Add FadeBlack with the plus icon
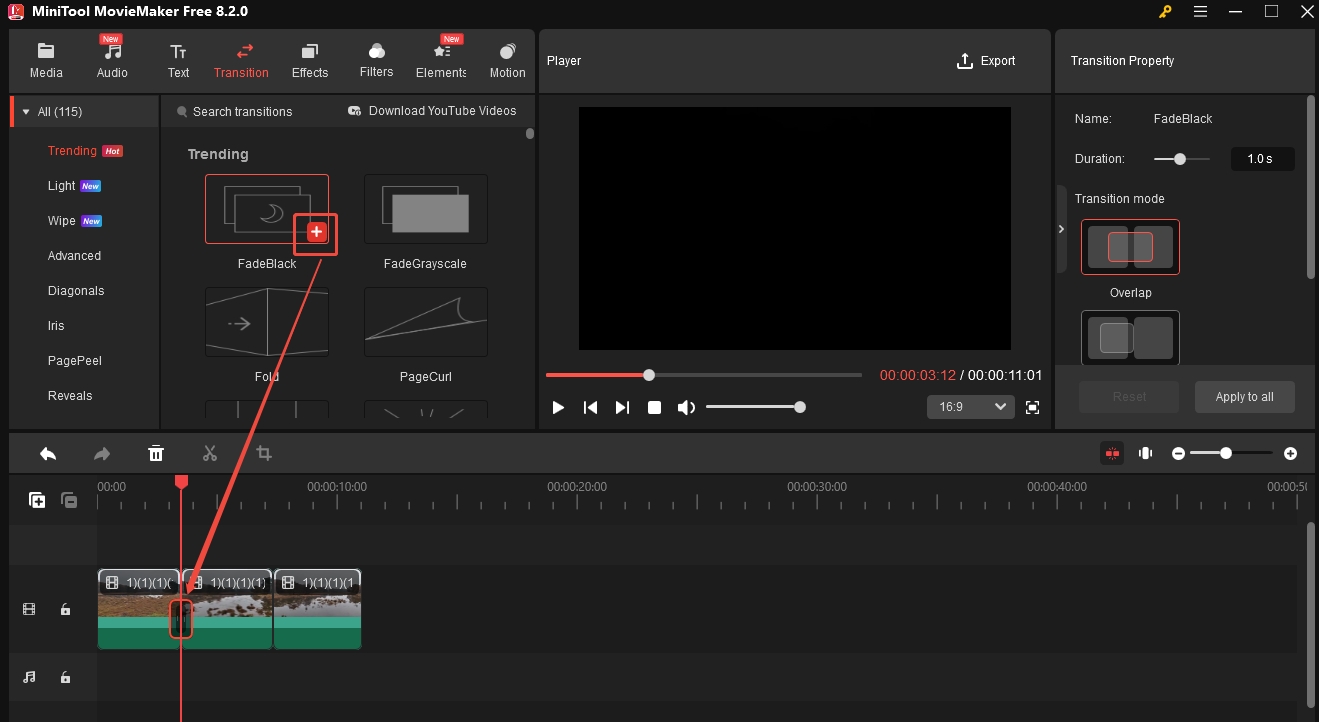 [x=316, y=232]
